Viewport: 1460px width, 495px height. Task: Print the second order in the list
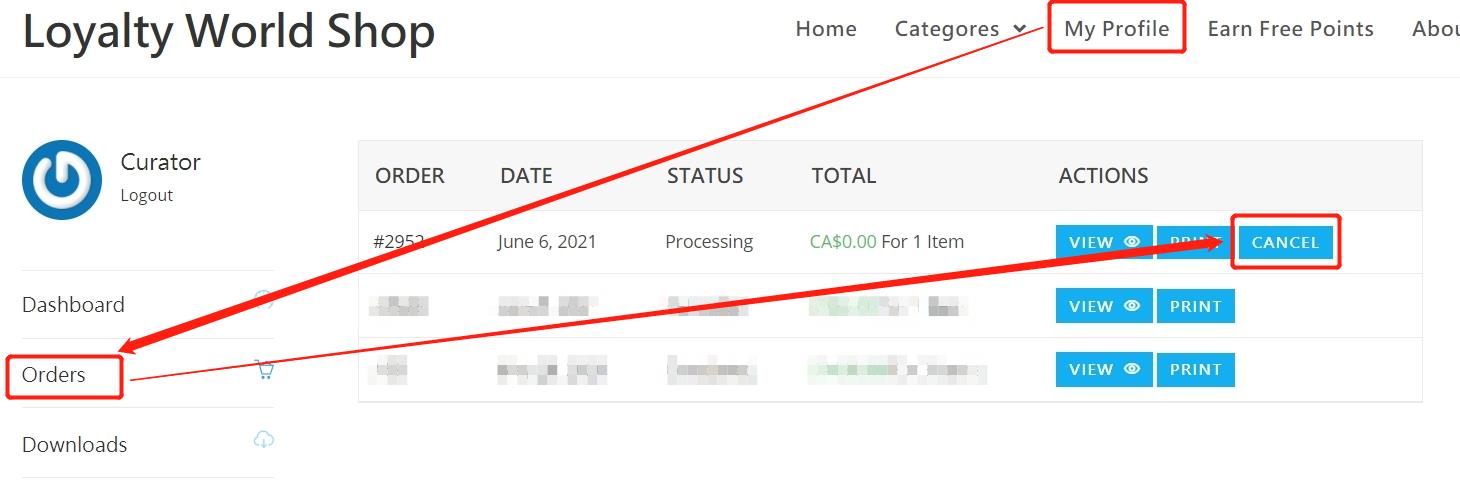[x=1195, y=306]
